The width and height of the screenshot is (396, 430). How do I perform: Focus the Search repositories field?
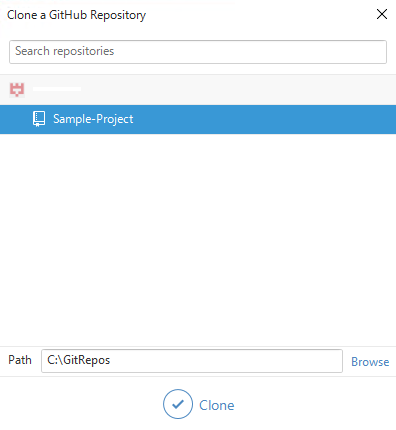tap(198, 52)
